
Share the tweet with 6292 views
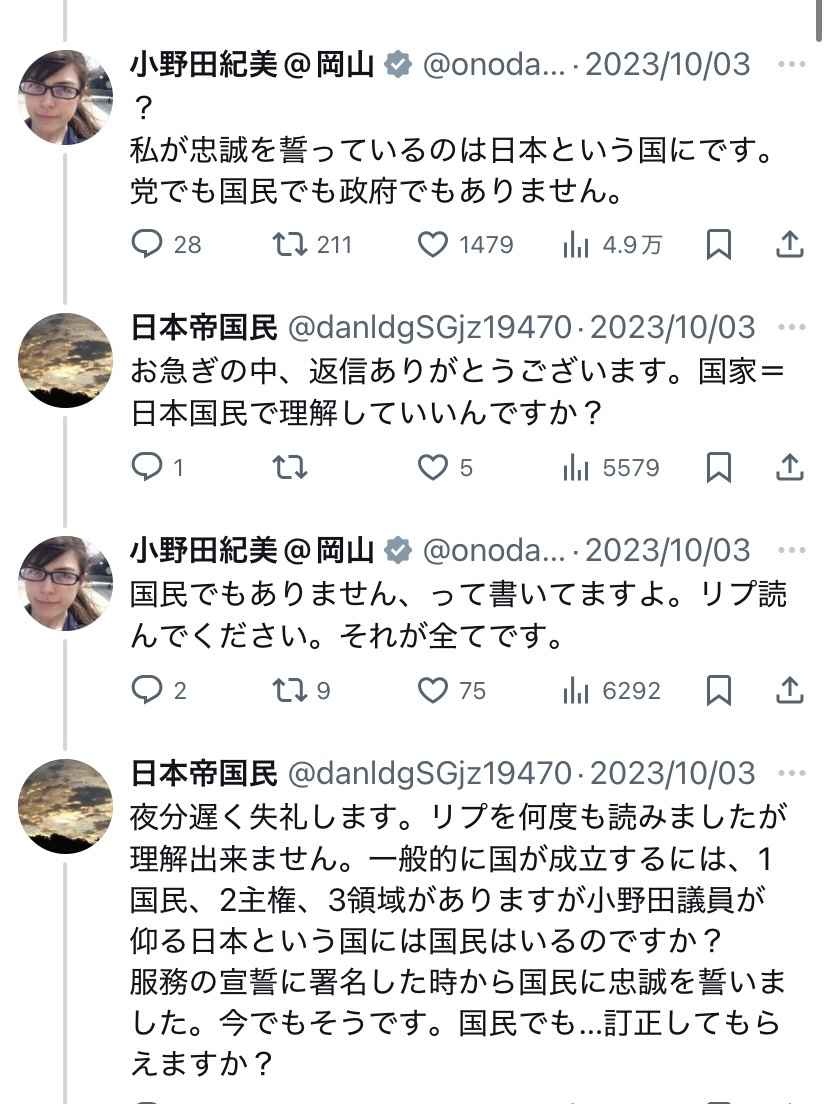[789, 690]
